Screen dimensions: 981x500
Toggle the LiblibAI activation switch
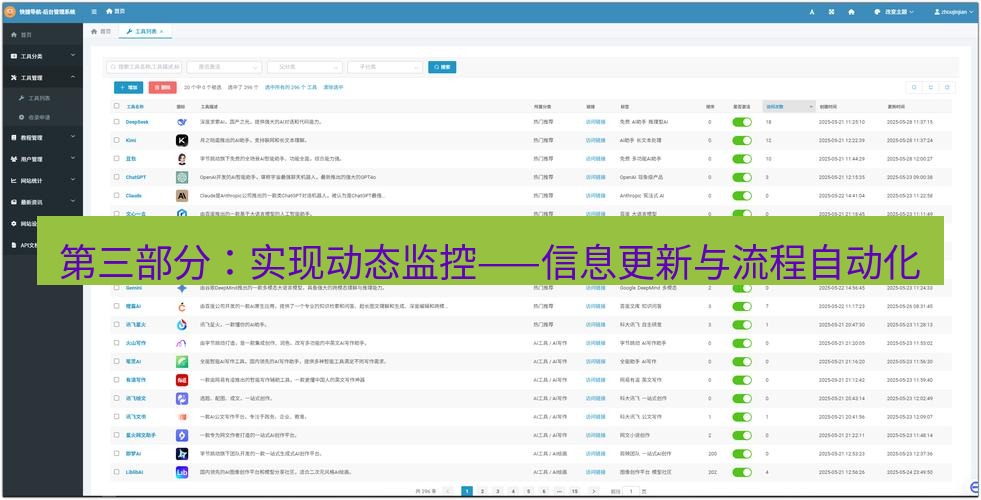tap(742, 472)
